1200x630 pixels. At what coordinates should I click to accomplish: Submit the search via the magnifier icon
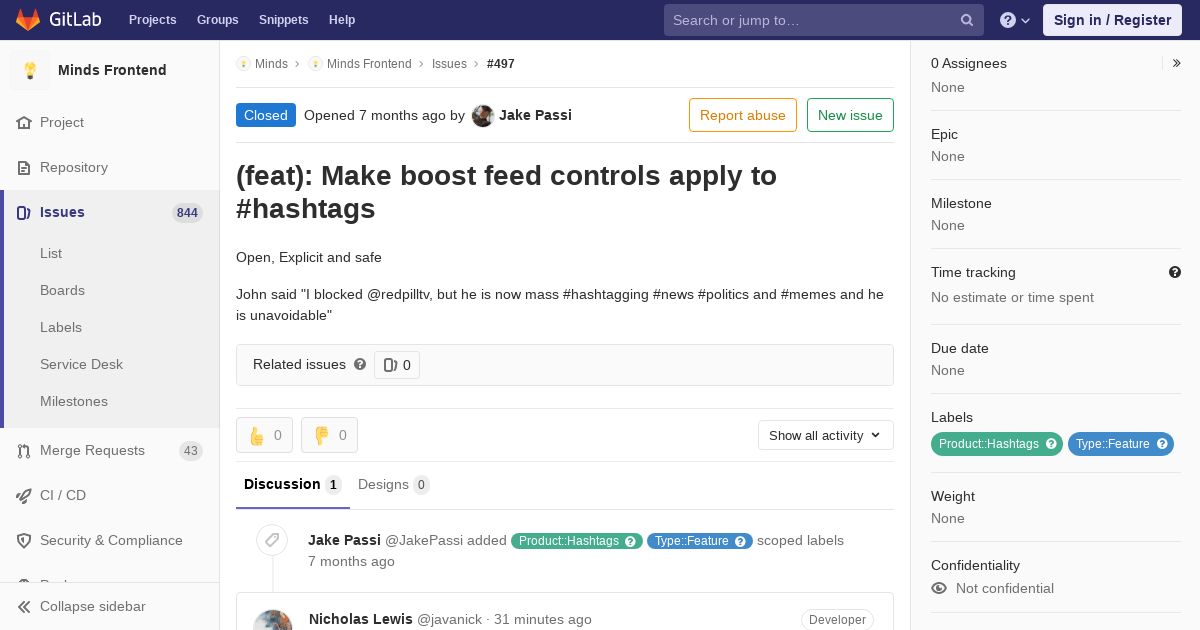pyautogui.click(x=967, y=20)
